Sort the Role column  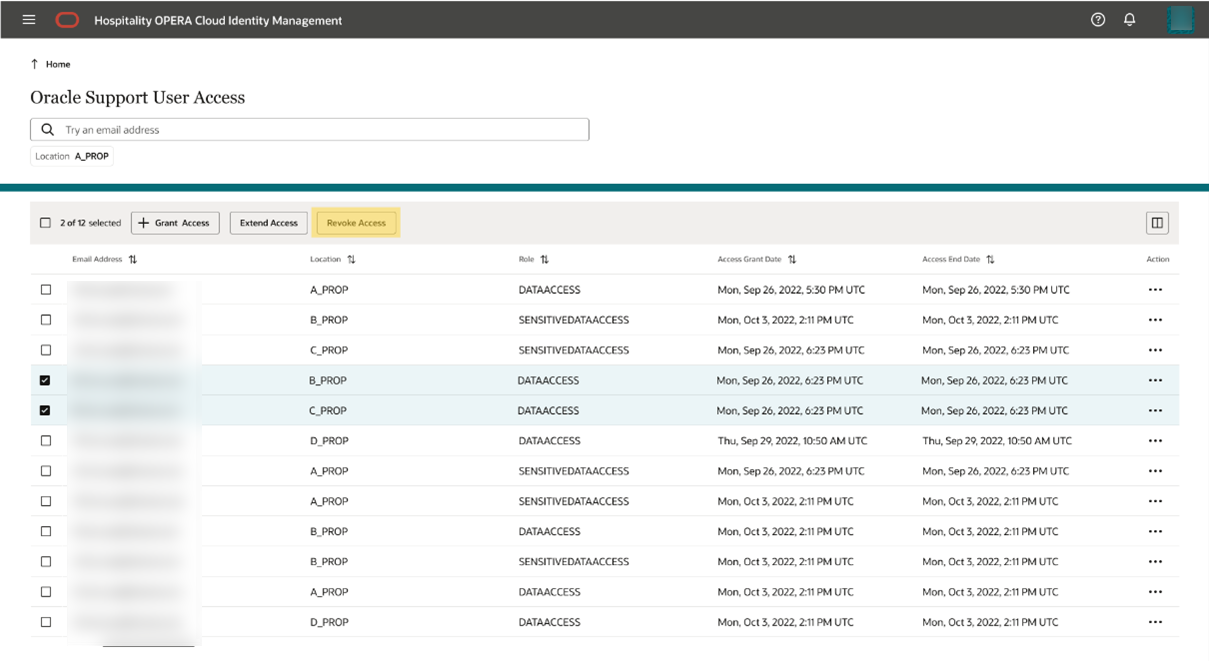[543, 258]
